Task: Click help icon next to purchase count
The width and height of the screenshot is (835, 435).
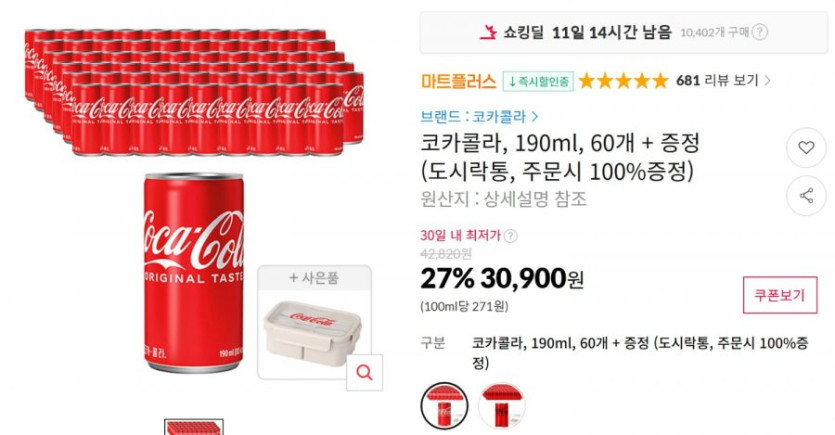Action: tap(759, 32)
